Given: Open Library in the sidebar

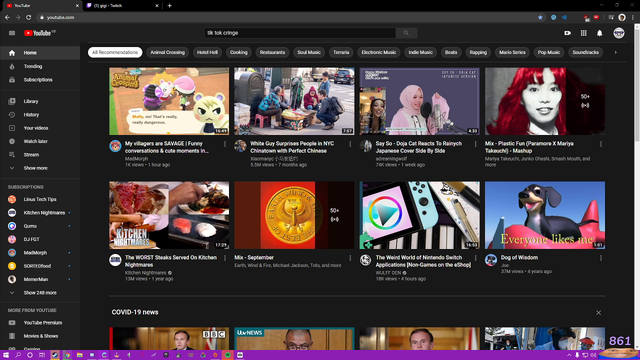Looking at the screenshot, I should pyautogui.click(x=40, y=101).
